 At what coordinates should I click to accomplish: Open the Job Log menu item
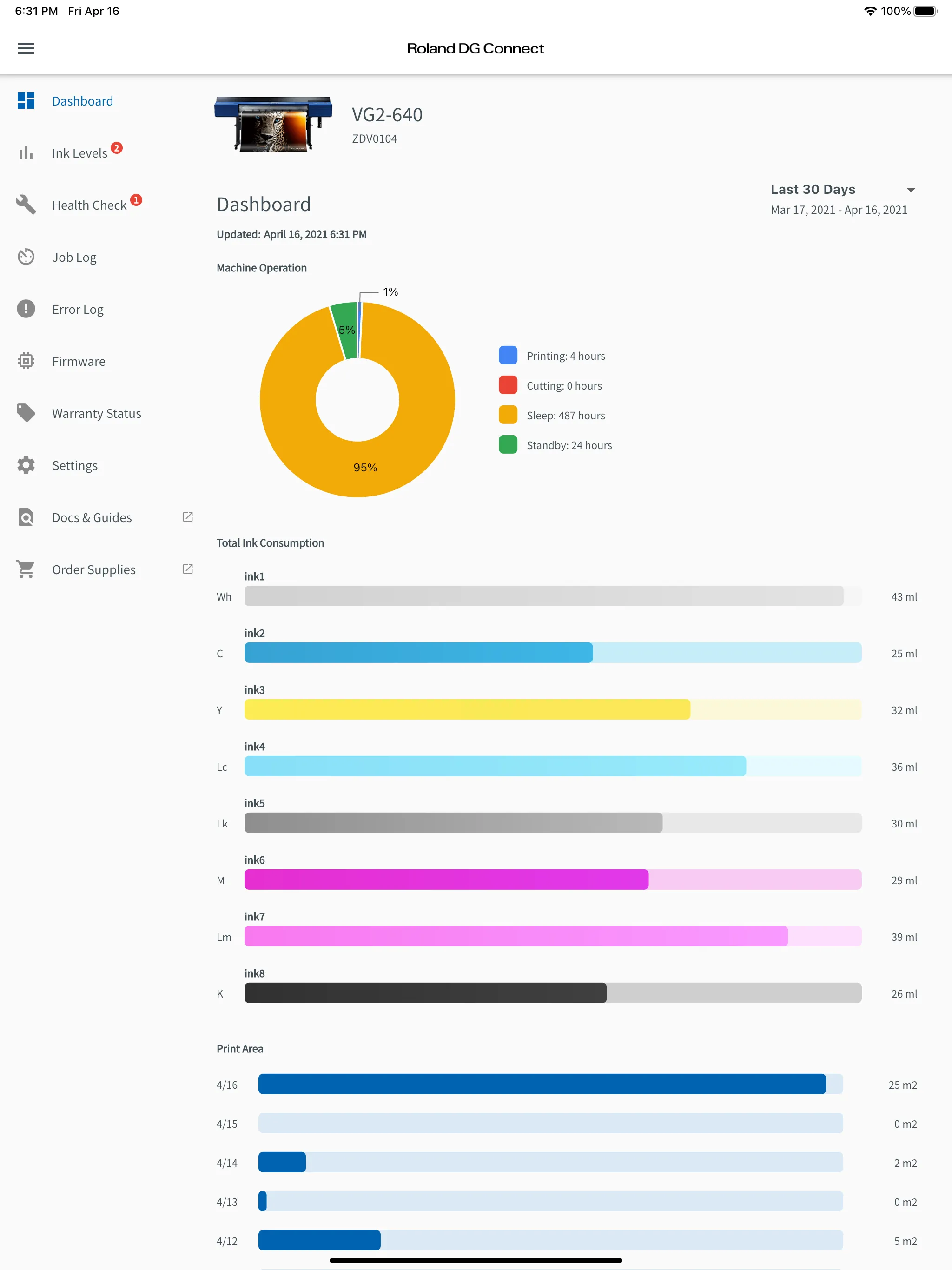(x=74, y=257)
